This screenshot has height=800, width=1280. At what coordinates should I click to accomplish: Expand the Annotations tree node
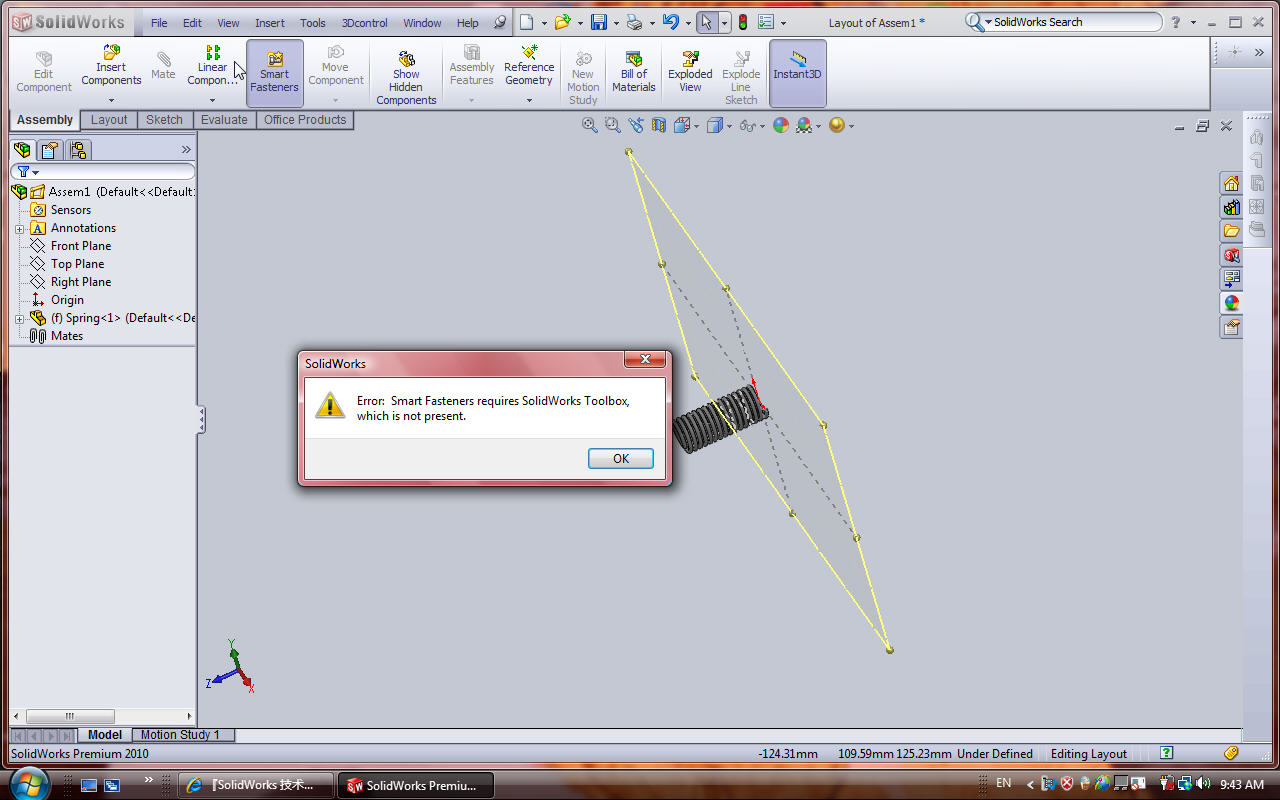19,228
